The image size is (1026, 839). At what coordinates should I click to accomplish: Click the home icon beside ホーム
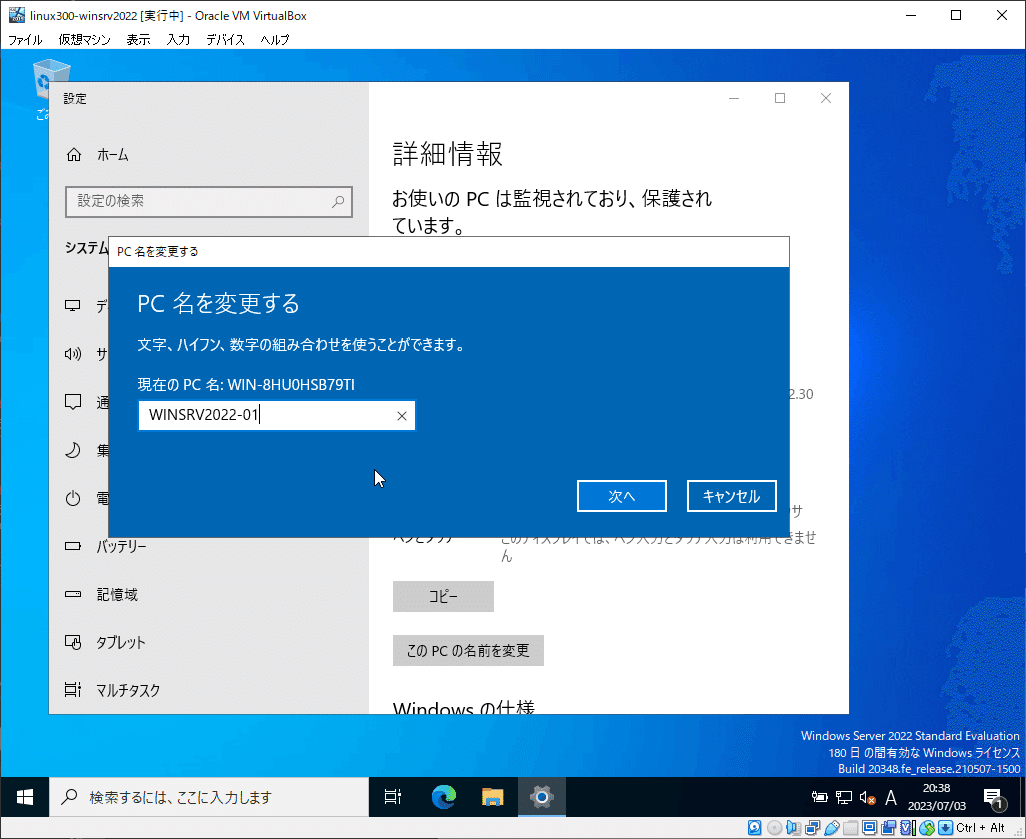[74, 155]
